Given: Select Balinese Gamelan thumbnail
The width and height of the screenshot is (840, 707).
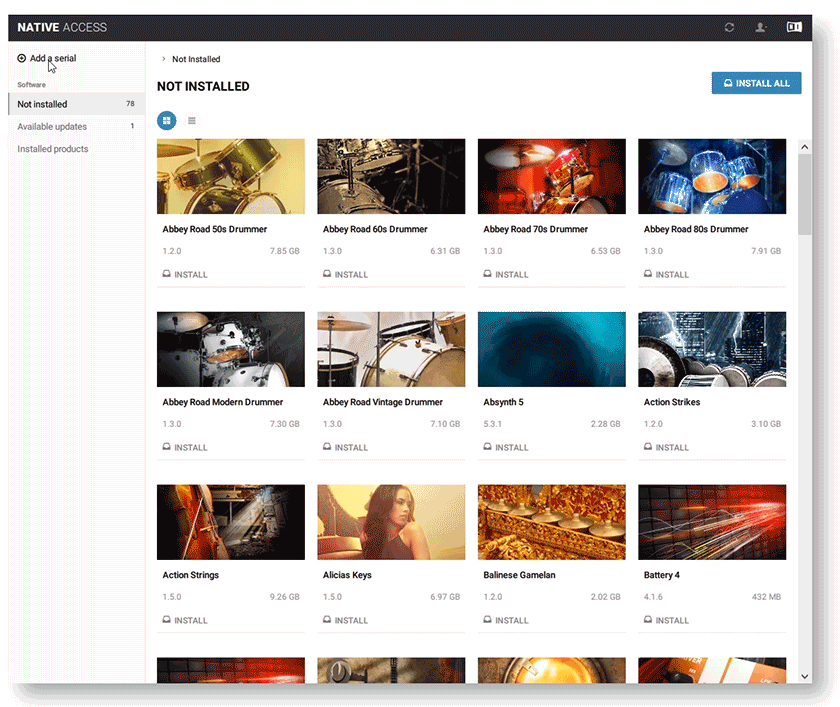Looking at the screenshot, I should pos(552,522).
